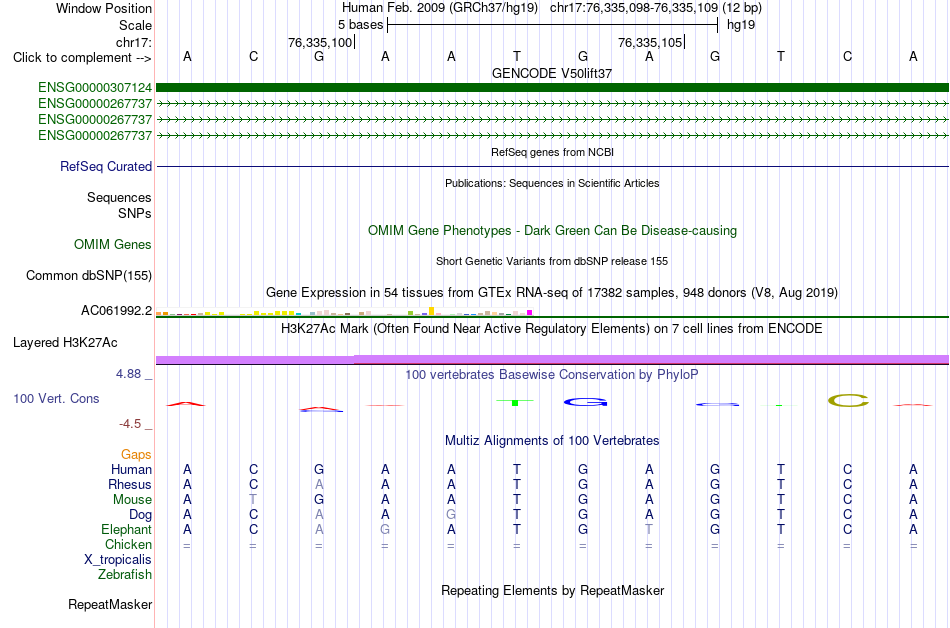Click the 'Human Feb. 2009 (GRCh37/hg19)' text
This screenshot has height=628, width=950.
440,8
